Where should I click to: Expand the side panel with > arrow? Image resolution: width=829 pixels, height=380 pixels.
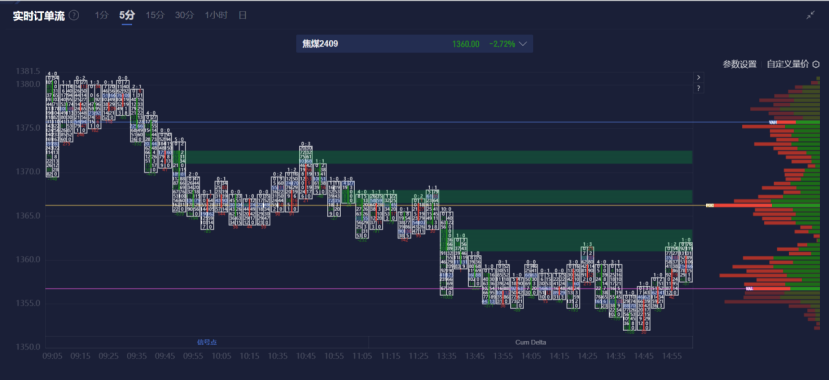click(698, 77)
